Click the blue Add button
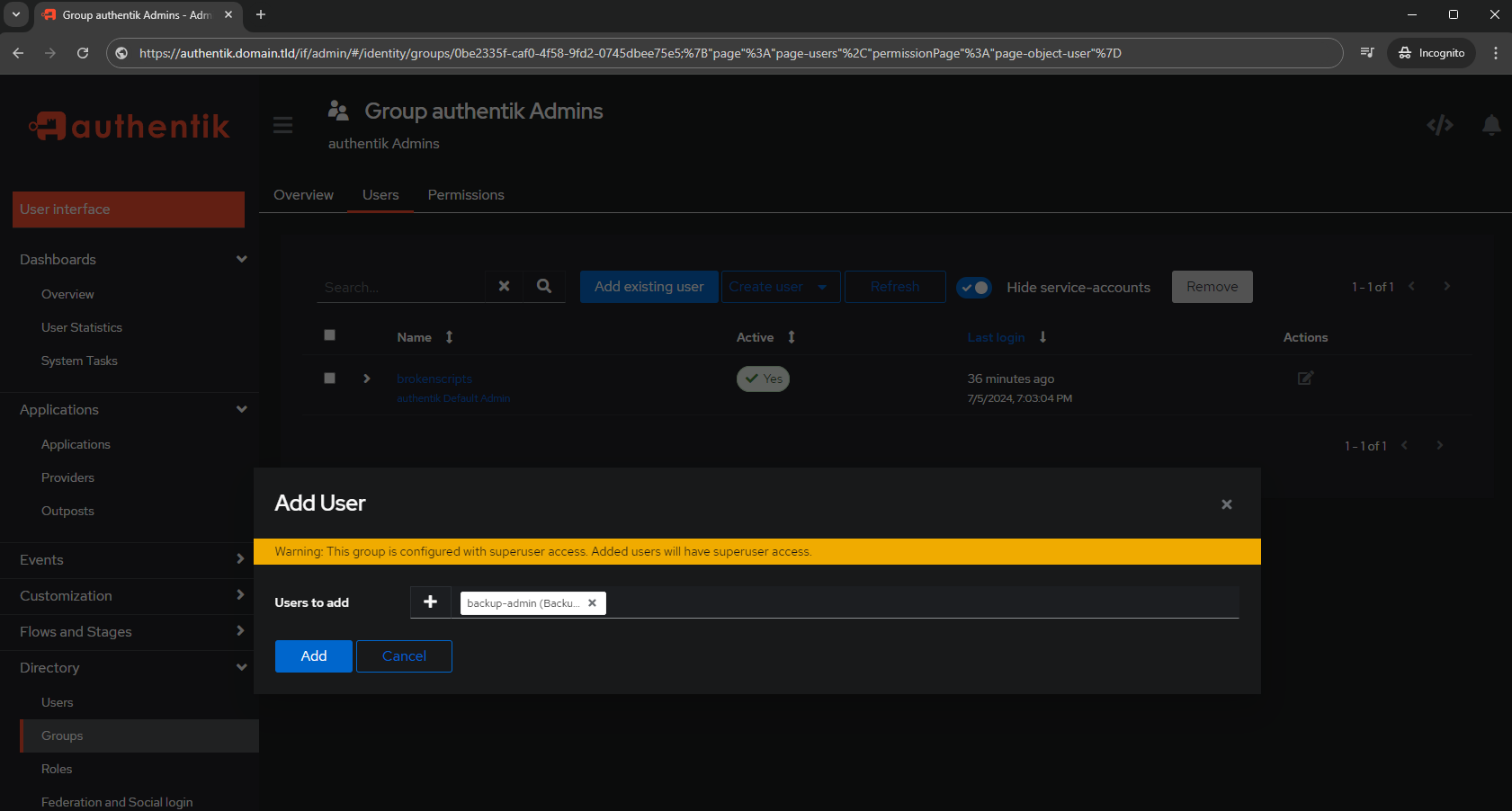Screen dimensions: 1512x811 click(314, 656)
